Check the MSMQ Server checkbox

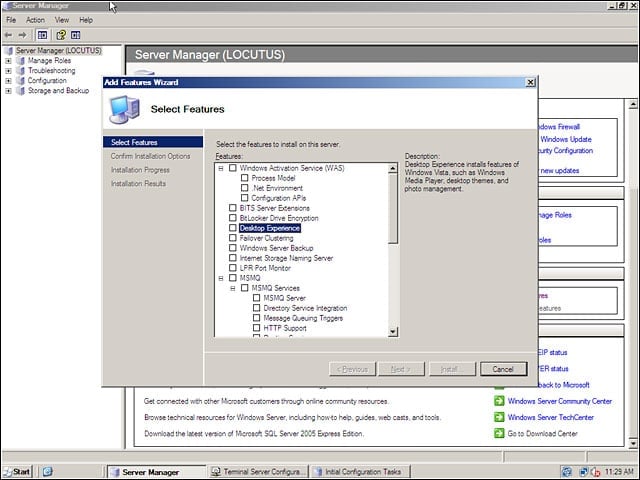click(x=256, y=298)
